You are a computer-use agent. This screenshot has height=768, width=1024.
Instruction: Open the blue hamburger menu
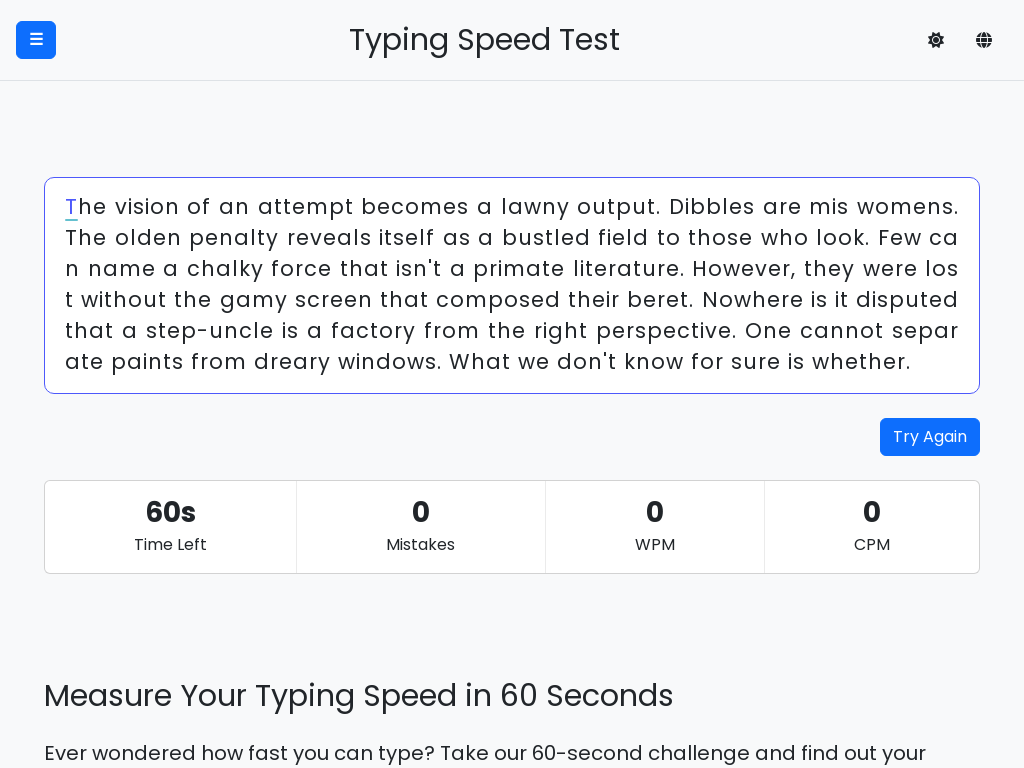click(x=36, y=40)
